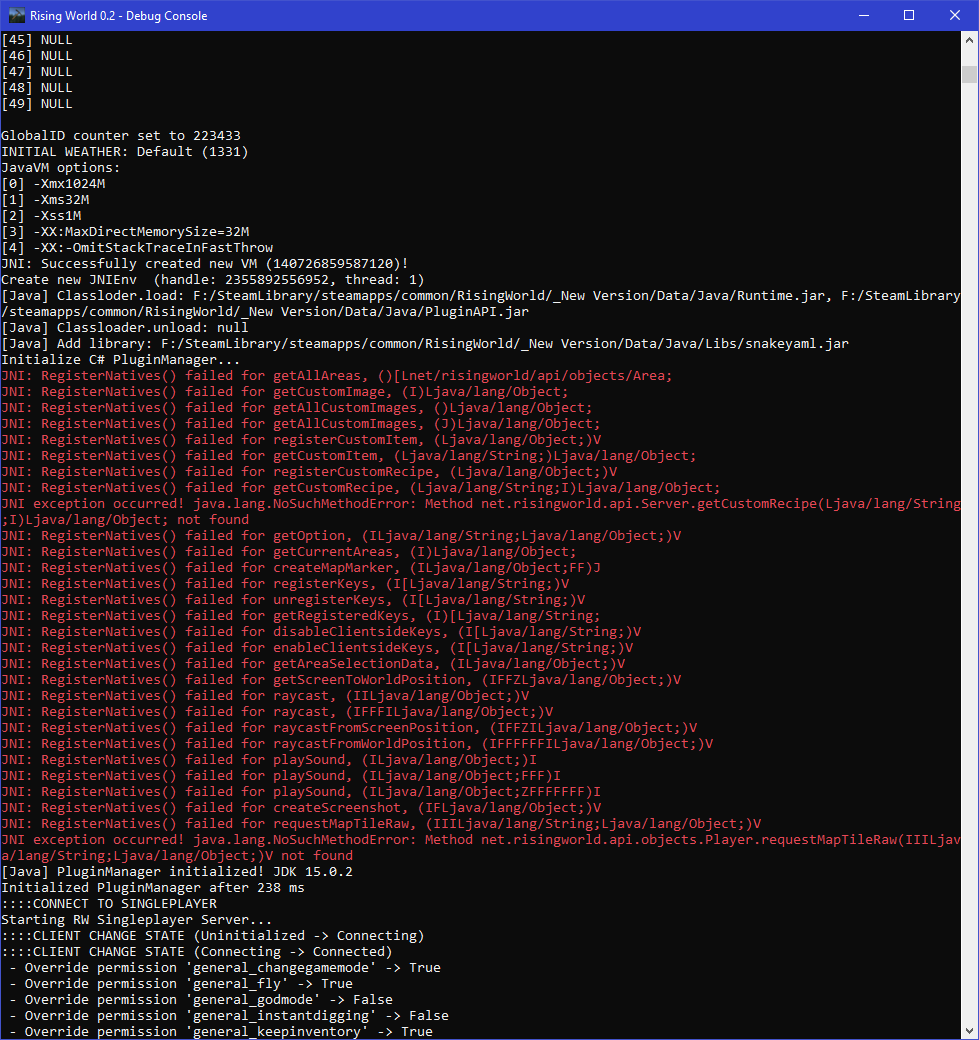The image size is (979, 1040).
Task: Click the scrollbar up arrow
Action: coord(969,40)
